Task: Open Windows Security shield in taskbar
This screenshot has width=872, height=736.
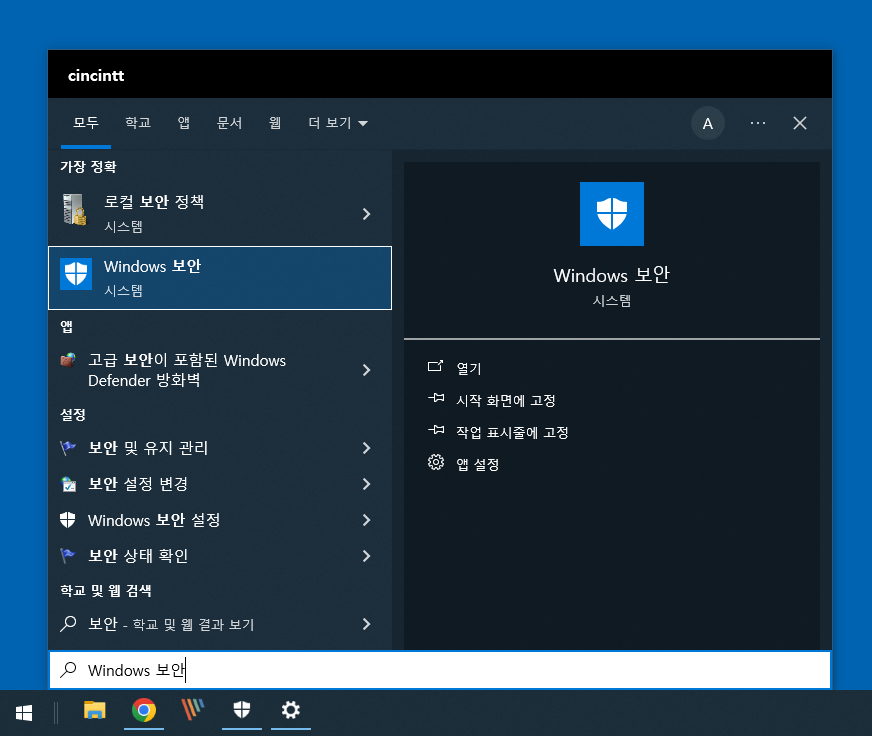Action: [242, 710]
